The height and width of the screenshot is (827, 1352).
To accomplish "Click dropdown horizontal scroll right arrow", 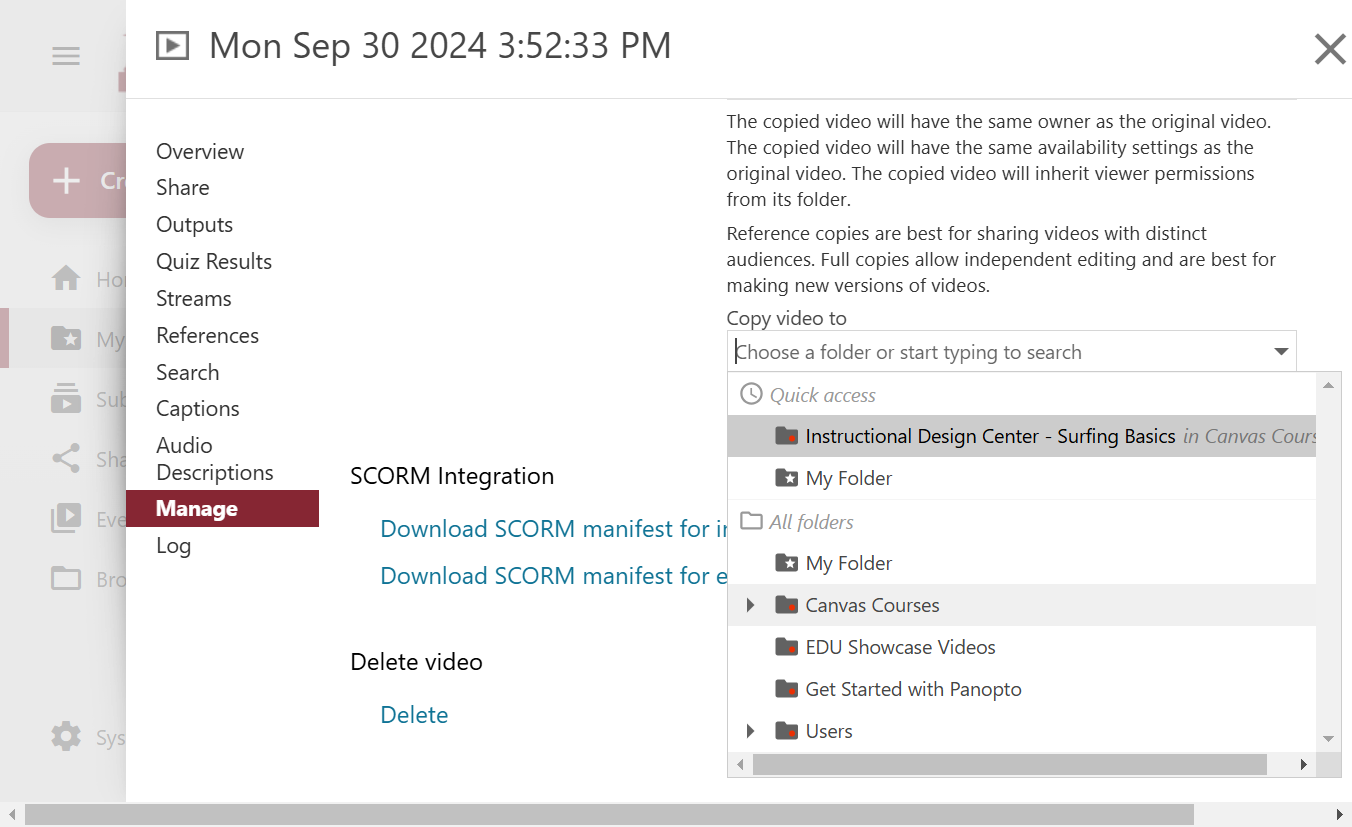I will click(1304, 764).
